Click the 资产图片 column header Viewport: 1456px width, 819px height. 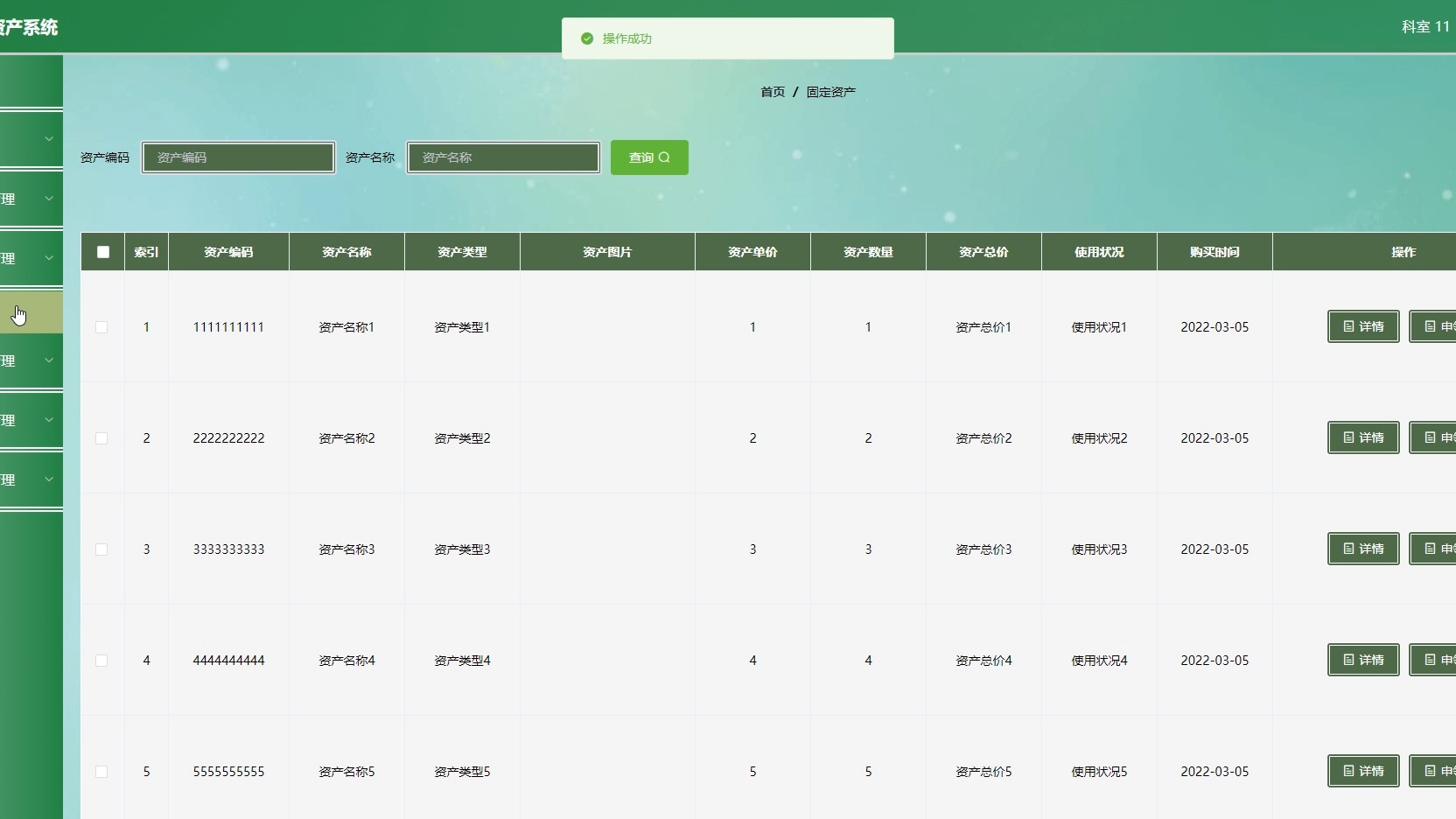(607, 252)
